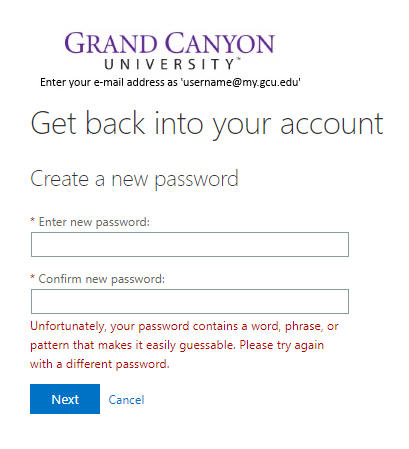Image resolution: width=409 pixels, height=449 pixels.
Task: Click the word GRAND in the logo
Action: click(111, 43)
